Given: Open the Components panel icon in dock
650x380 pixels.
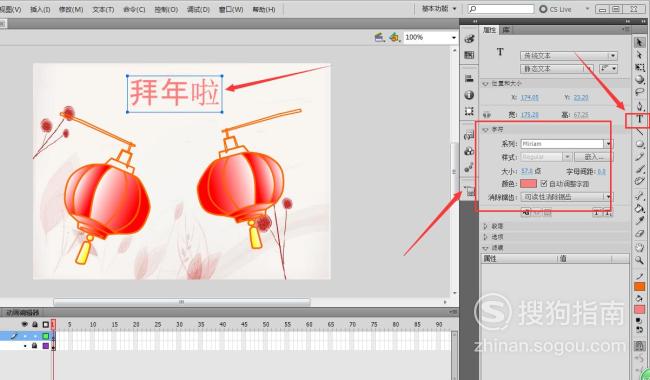Looking at the screenshot, I should 469,151.
